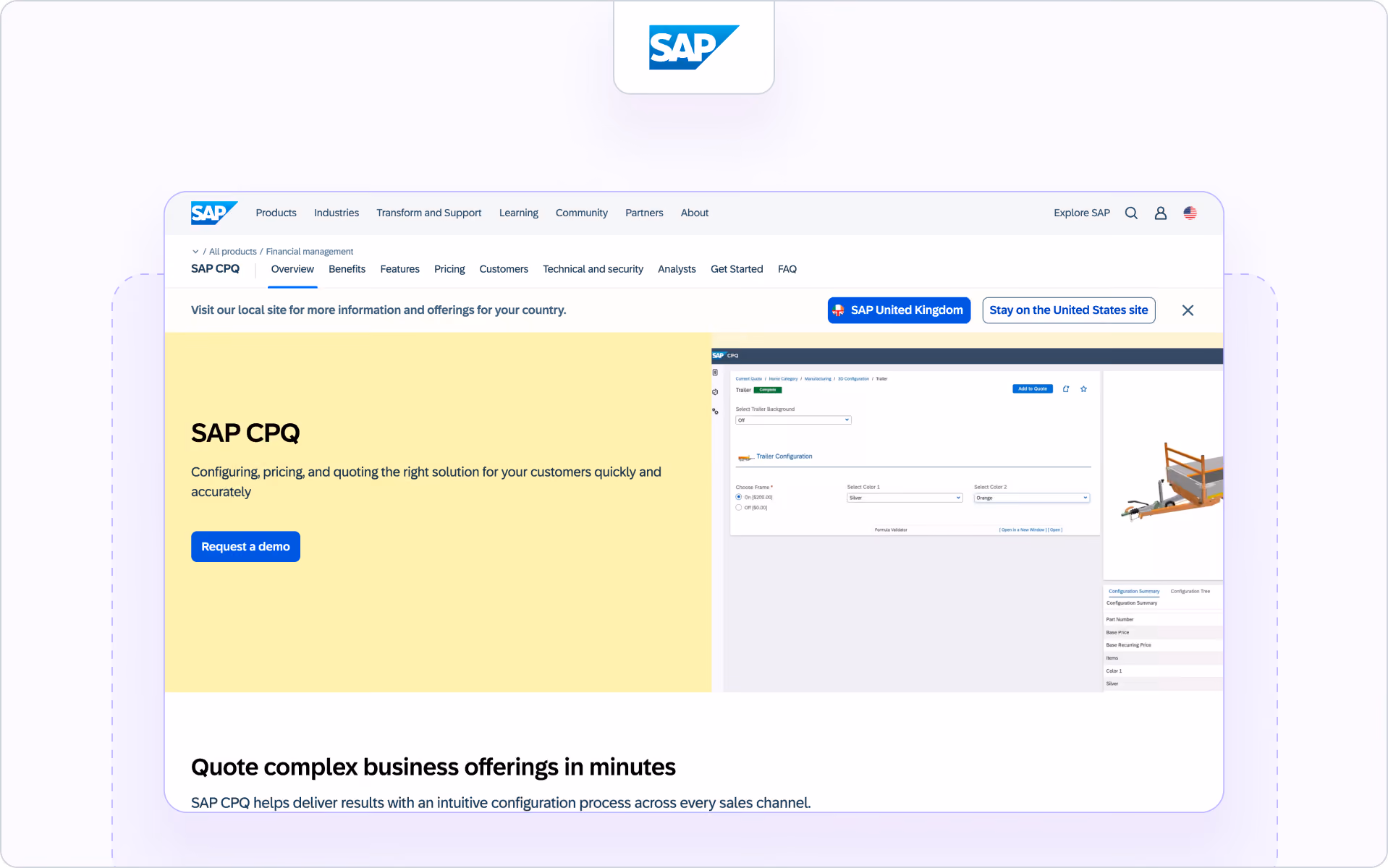Open the Transform and Support menu

click(428, 213)
